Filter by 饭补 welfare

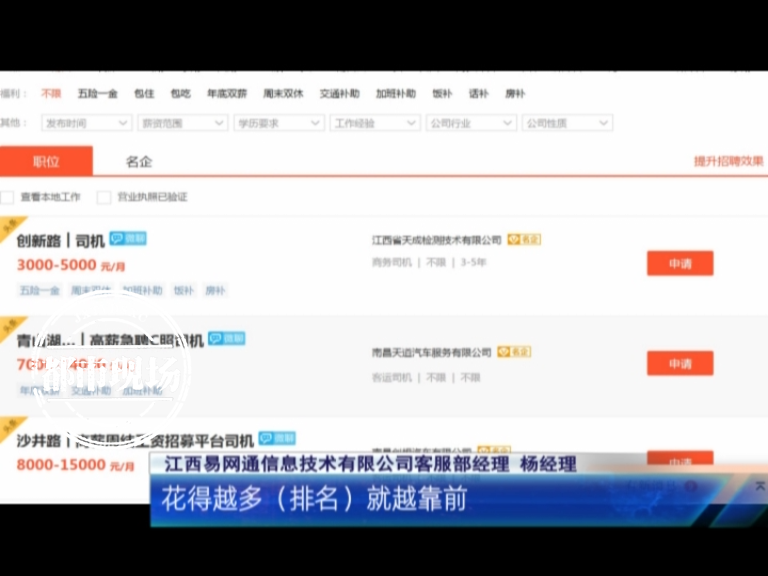click(442, 94)
